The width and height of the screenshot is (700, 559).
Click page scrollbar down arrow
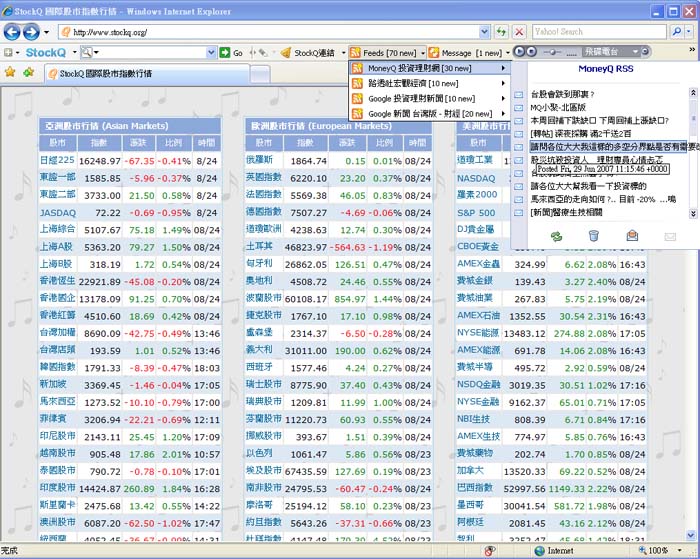click(692, 535)
